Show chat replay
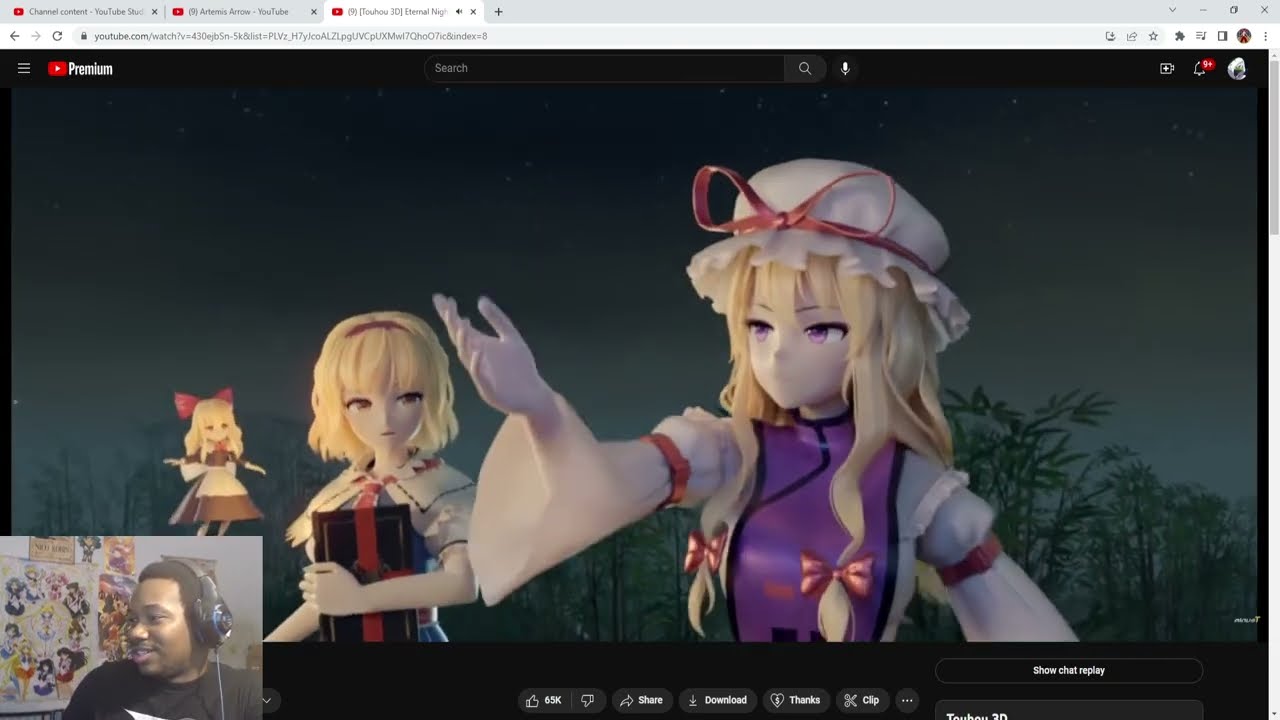The height and width of the screenshot is (720, 1280). tap(1069, 670)
